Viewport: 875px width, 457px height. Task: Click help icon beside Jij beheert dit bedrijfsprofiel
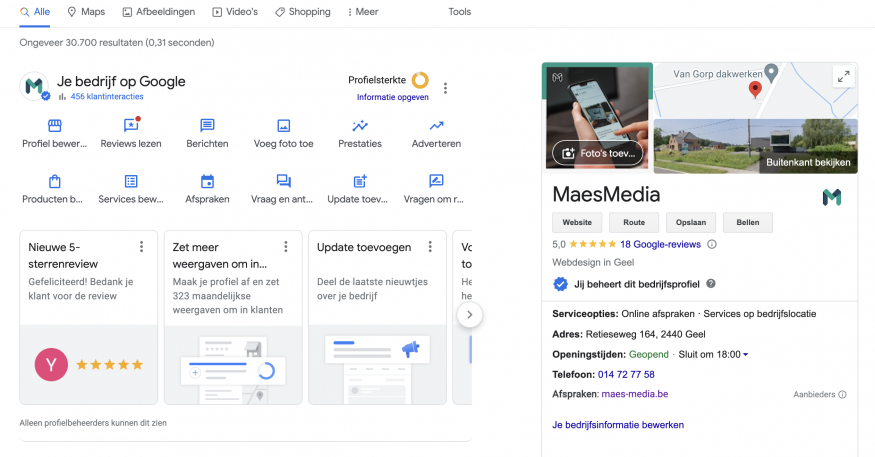[711, 283]
